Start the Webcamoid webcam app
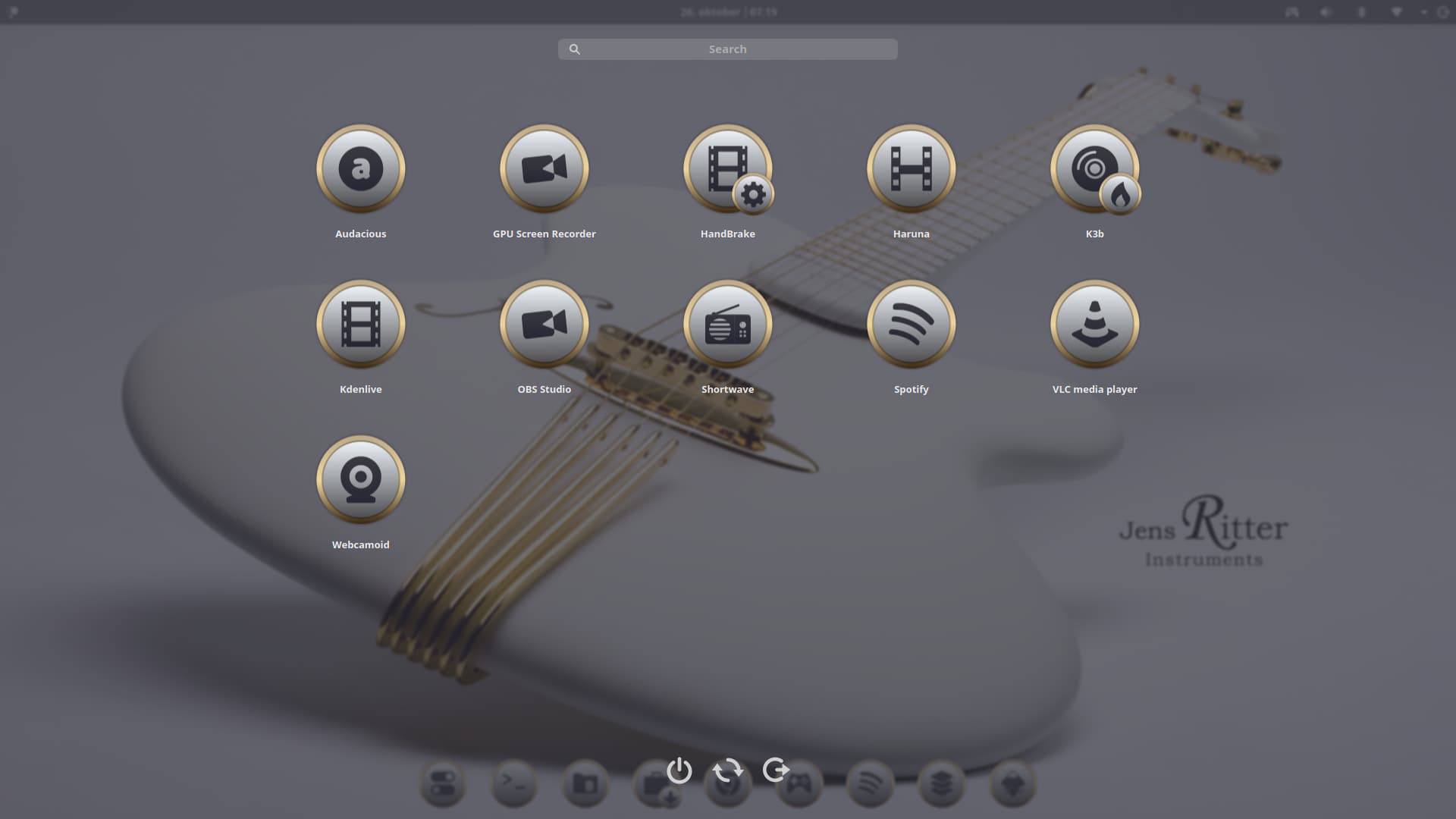Image resolution: width=1456 pixels, height=819 pixels. coord(360,480)
